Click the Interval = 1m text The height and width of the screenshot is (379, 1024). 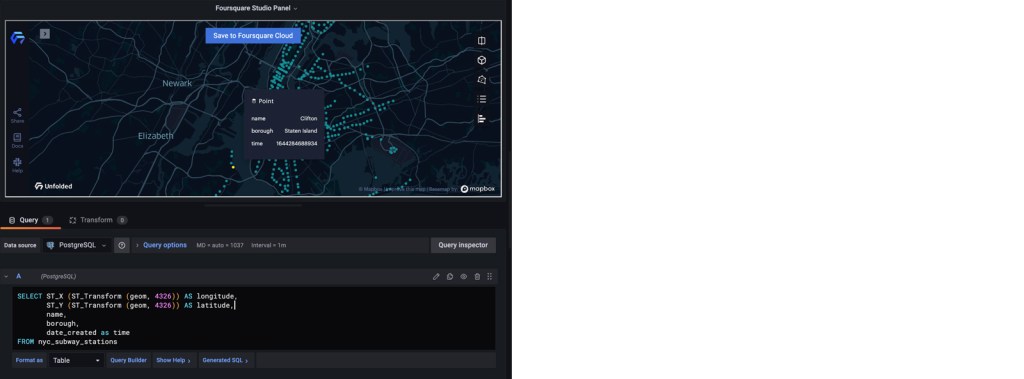coord(268,245)
